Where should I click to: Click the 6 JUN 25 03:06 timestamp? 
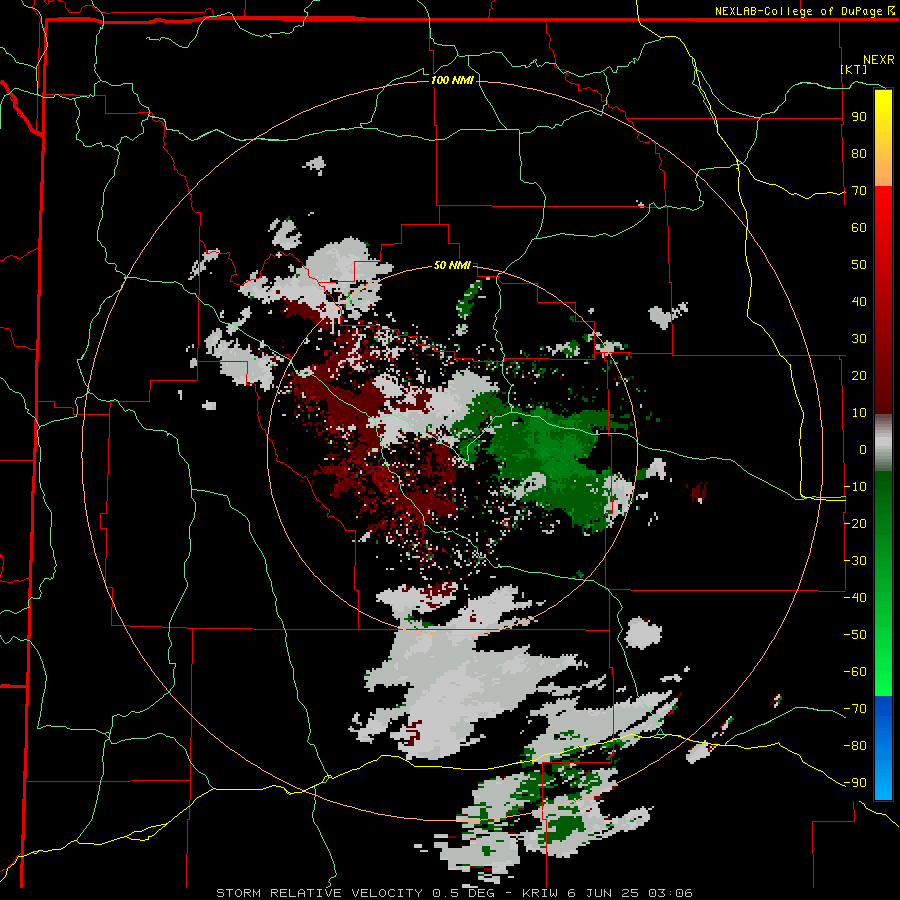632,893
